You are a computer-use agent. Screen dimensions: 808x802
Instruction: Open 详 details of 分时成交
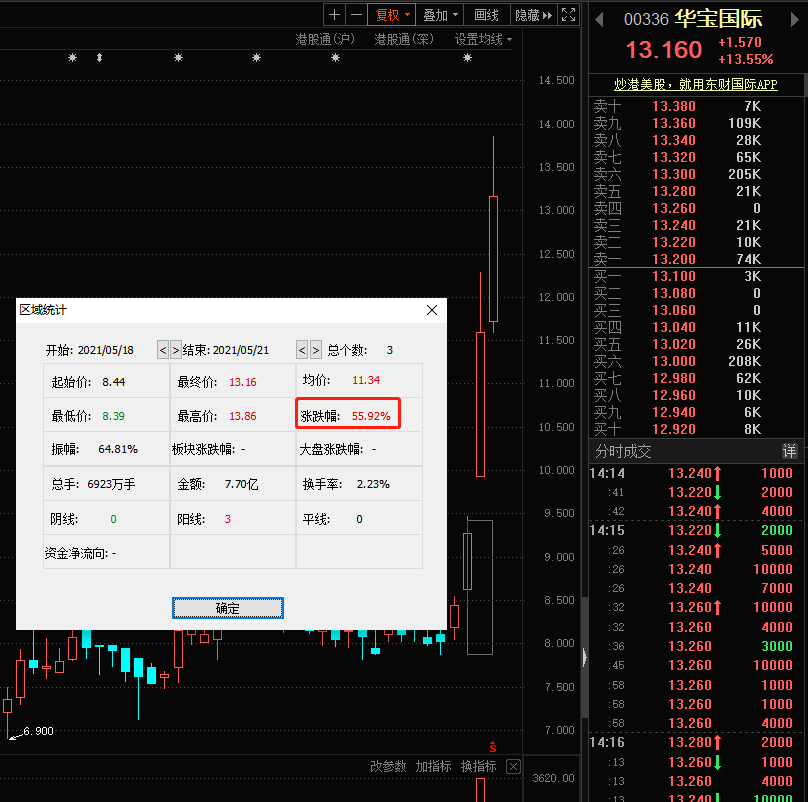(789, 452)
